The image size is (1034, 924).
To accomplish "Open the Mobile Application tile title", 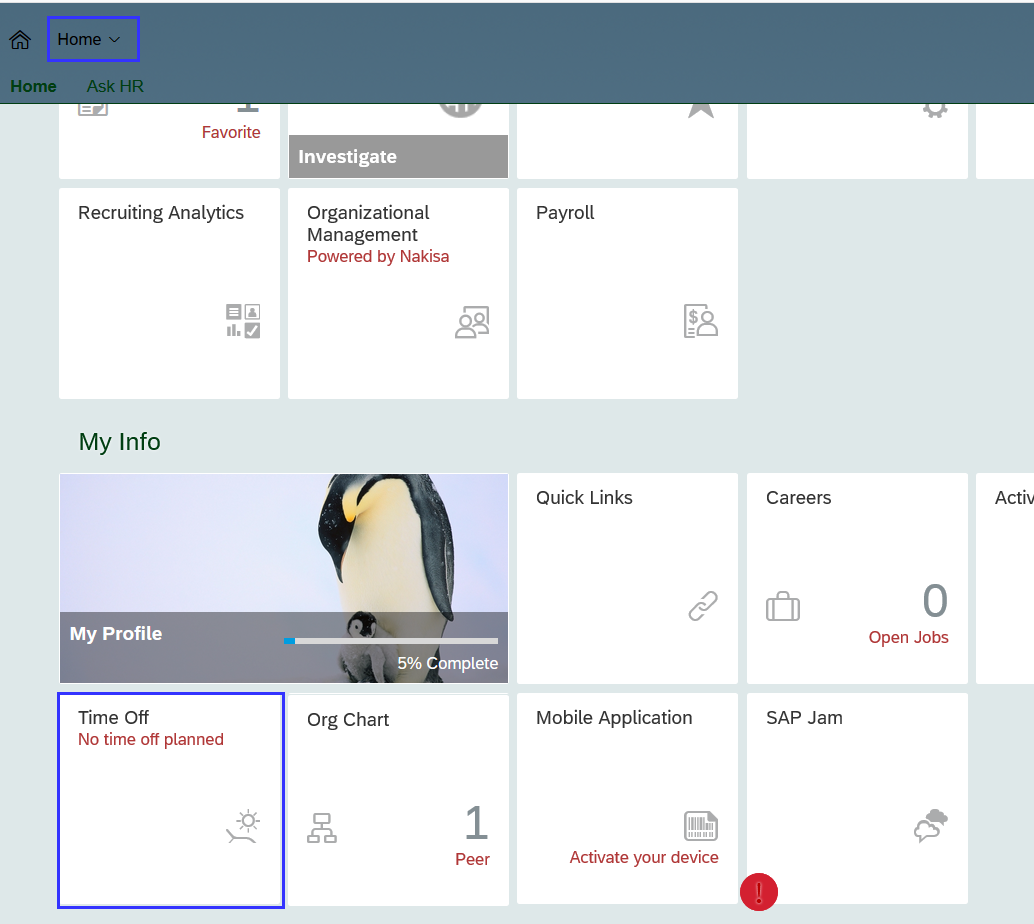I will pos(614,718).
